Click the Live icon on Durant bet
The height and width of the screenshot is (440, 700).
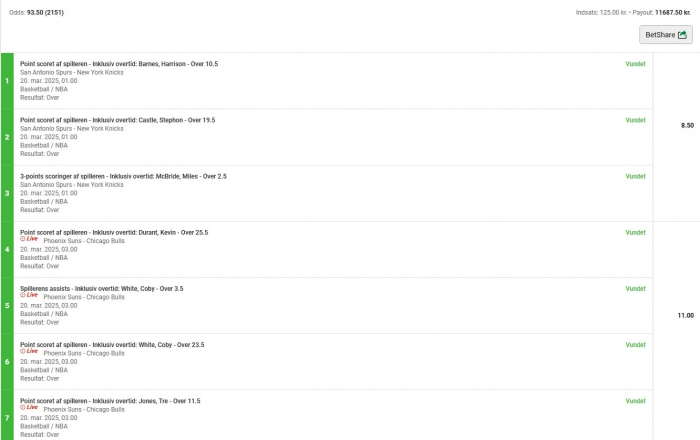coord(29,239)
